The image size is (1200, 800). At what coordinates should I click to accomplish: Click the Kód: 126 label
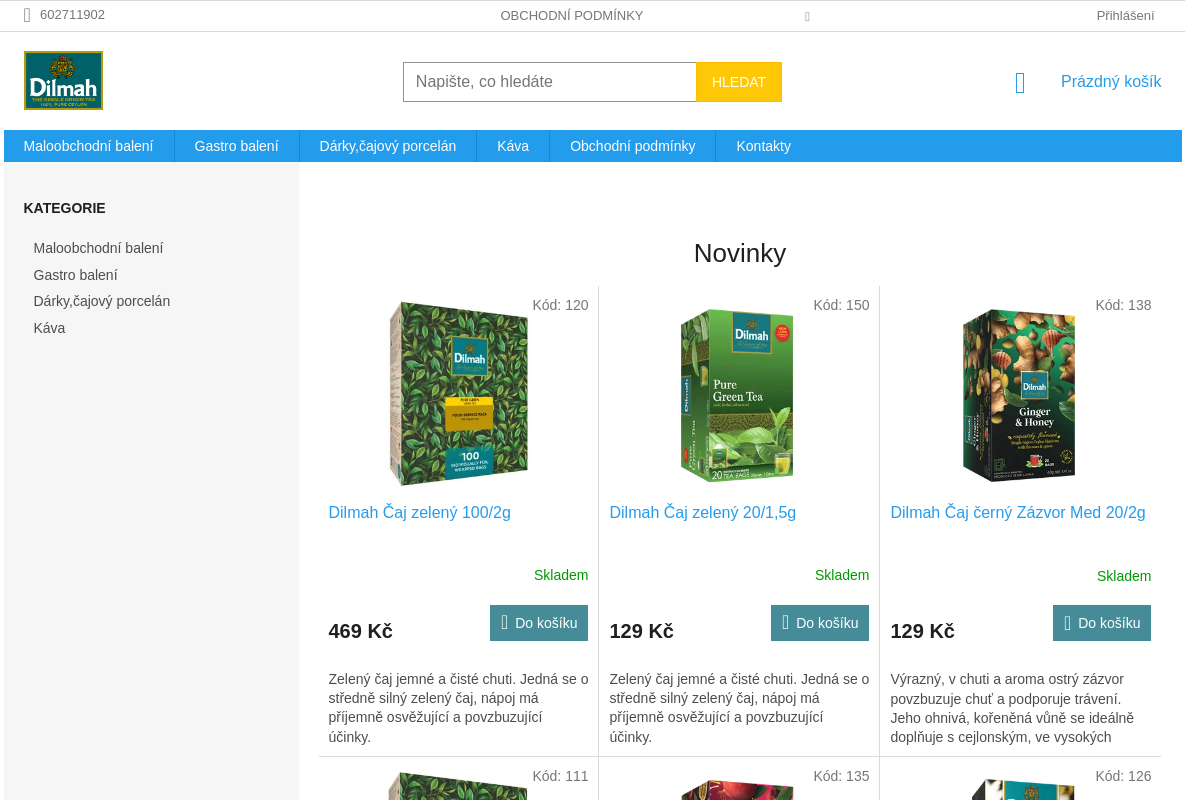coord(1123,776)
